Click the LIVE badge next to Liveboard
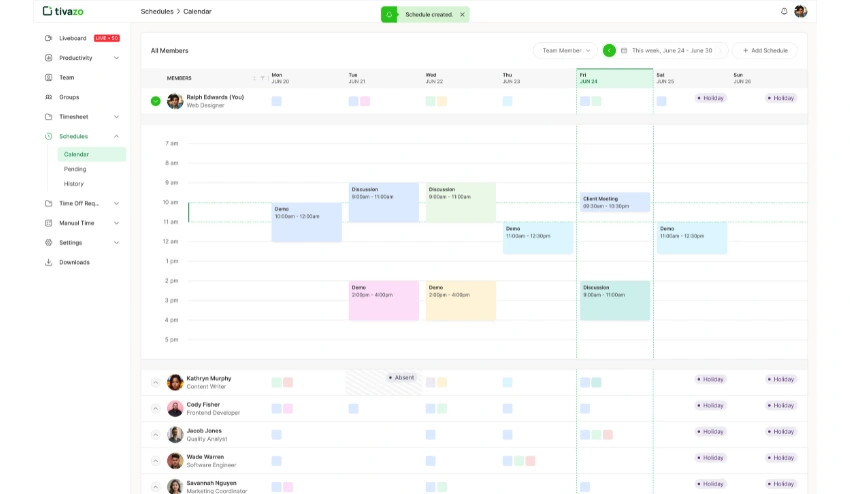 click(107, 38)
